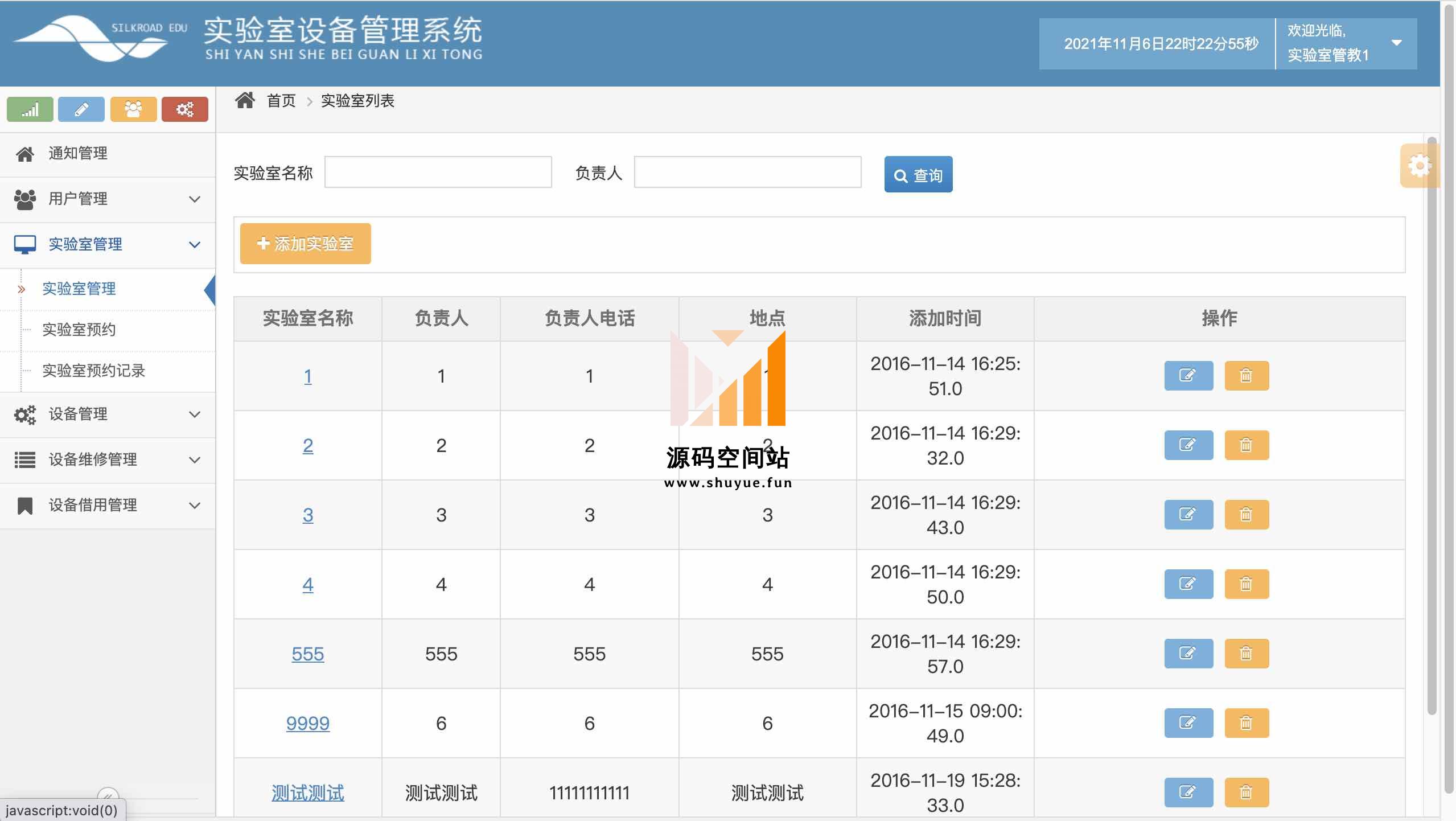Image resolution: width=1456 pixels, height=821 pixels.
Task: Delete lab row 1
Action: coord(1247,376)
